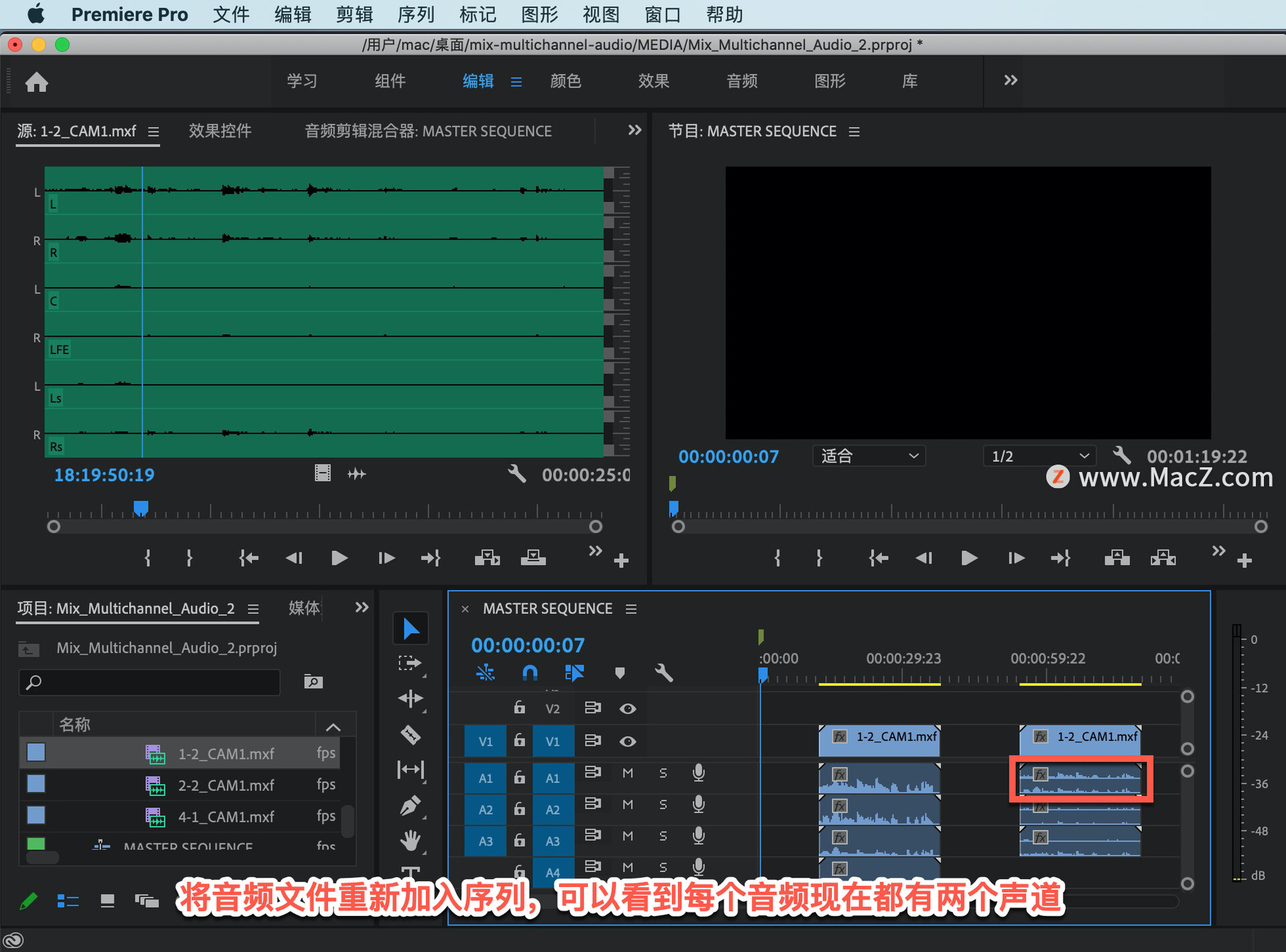Open 序列 menu in menu bar
Viewport: 1286px width, 952px height.
coord(416,15)
